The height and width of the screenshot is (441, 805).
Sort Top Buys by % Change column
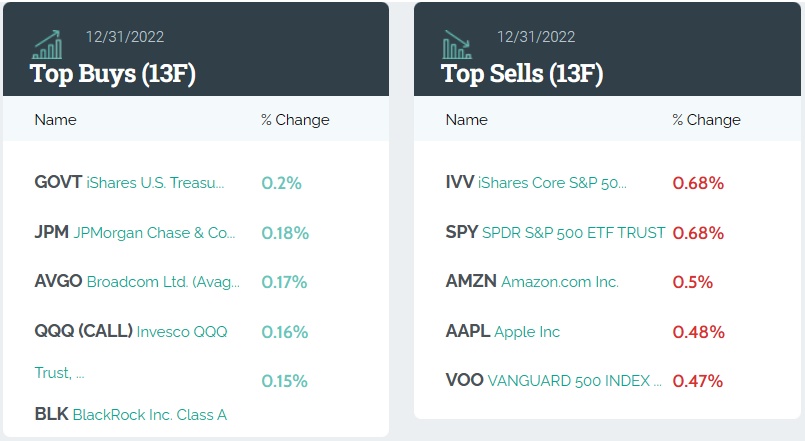[x=295, y=120]
